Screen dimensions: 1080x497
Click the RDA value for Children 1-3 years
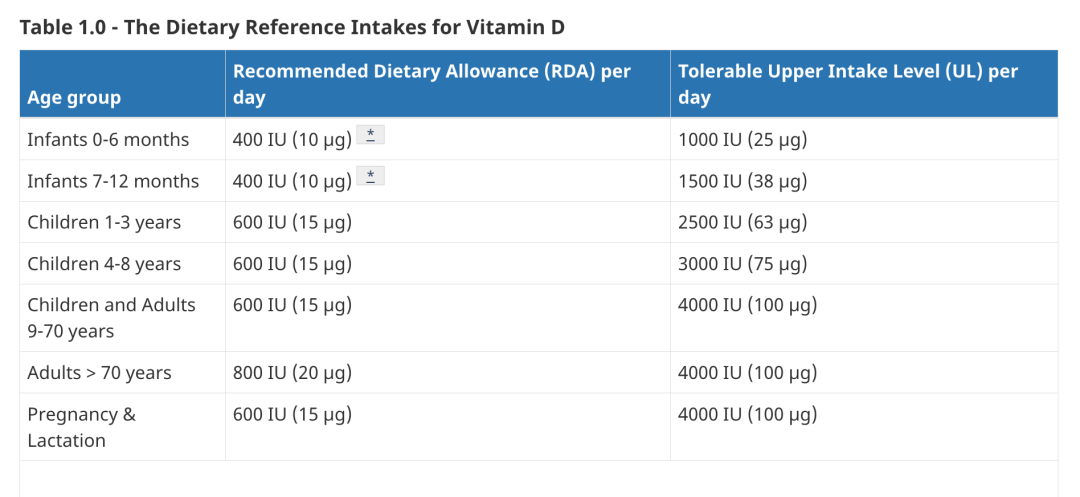(292, 222)
